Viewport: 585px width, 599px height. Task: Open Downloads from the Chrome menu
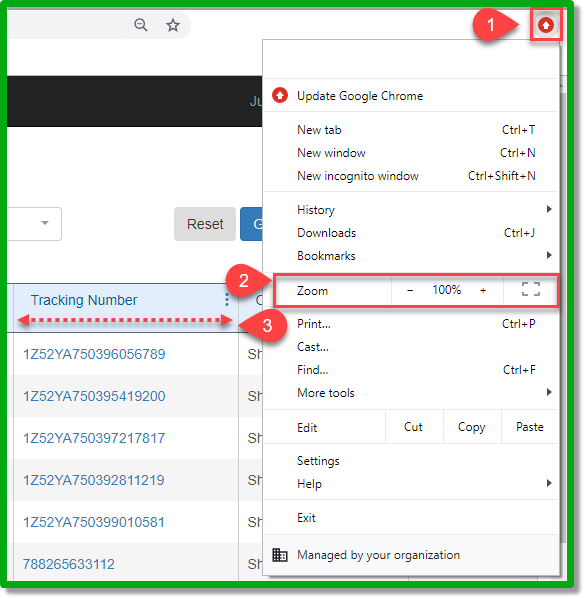[411, 233]
